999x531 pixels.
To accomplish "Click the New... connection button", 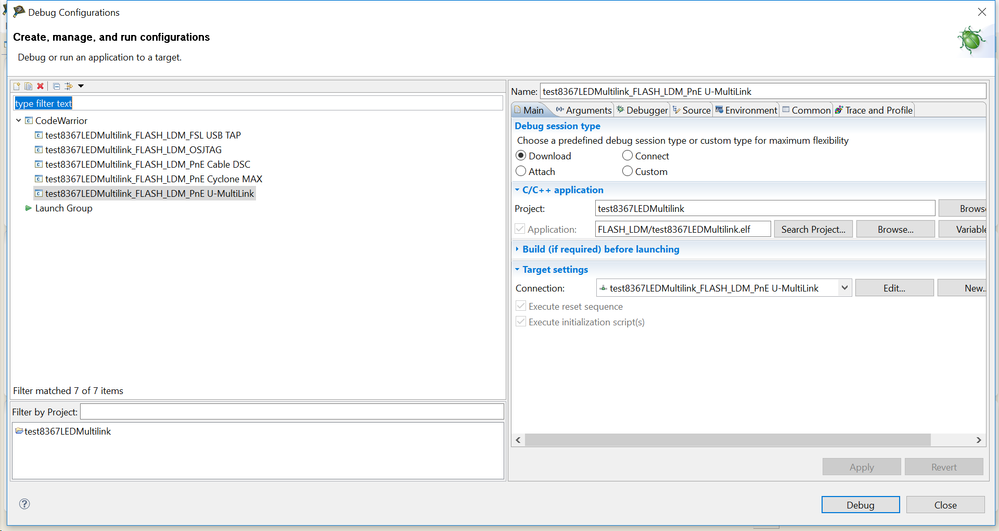I will pos(962,288).
